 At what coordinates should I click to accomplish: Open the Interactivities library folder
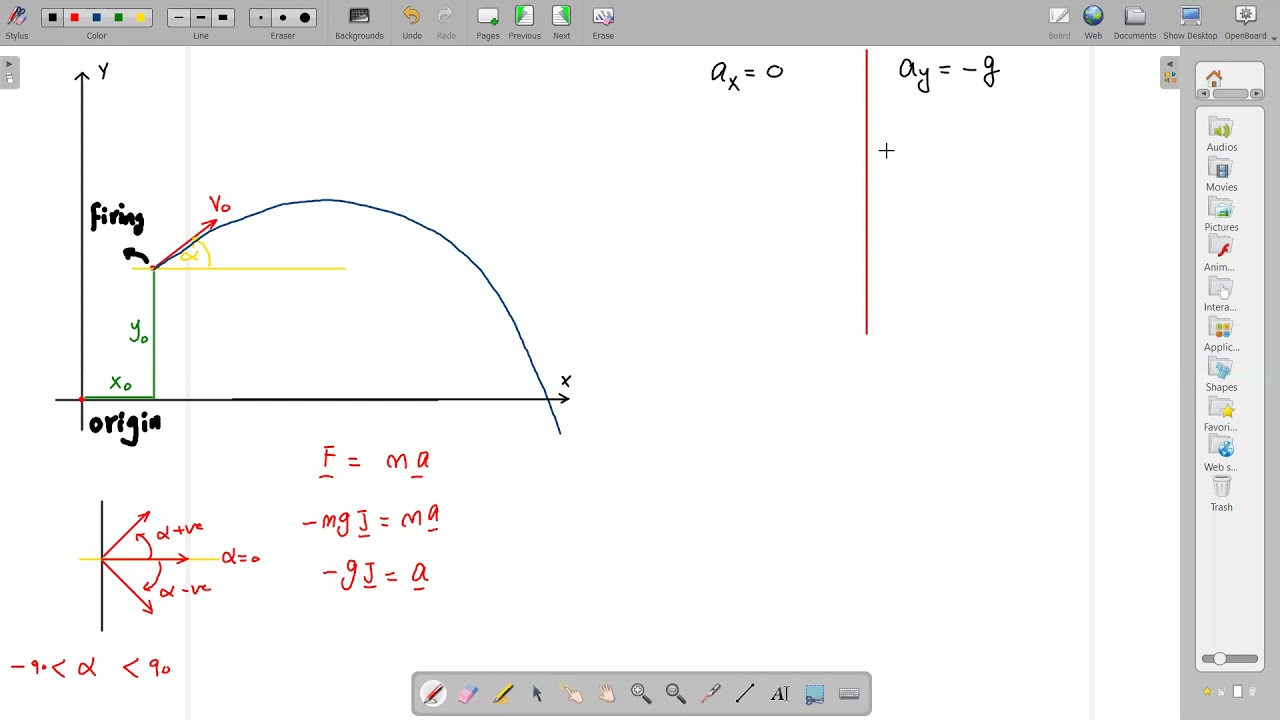[1221, 295]
